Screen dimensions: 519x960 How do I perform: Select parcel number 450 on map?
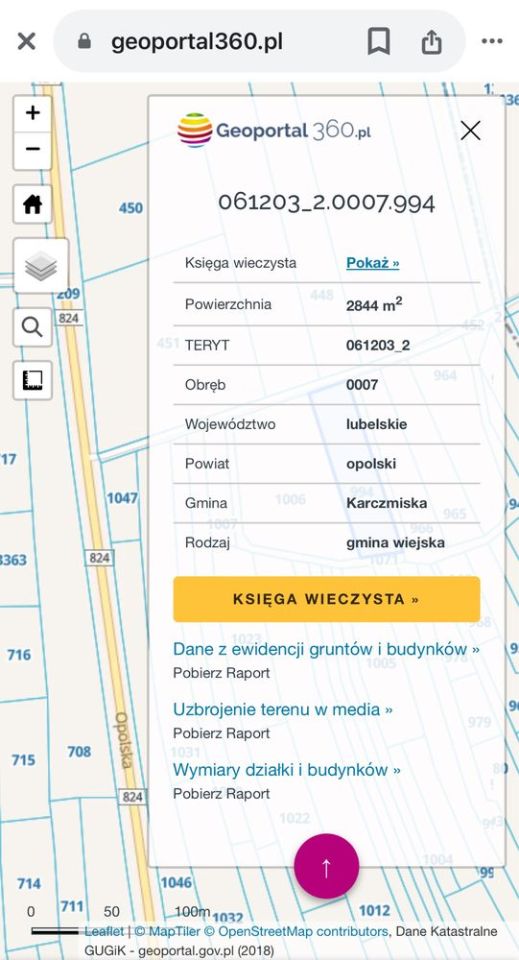coord(130,208)
